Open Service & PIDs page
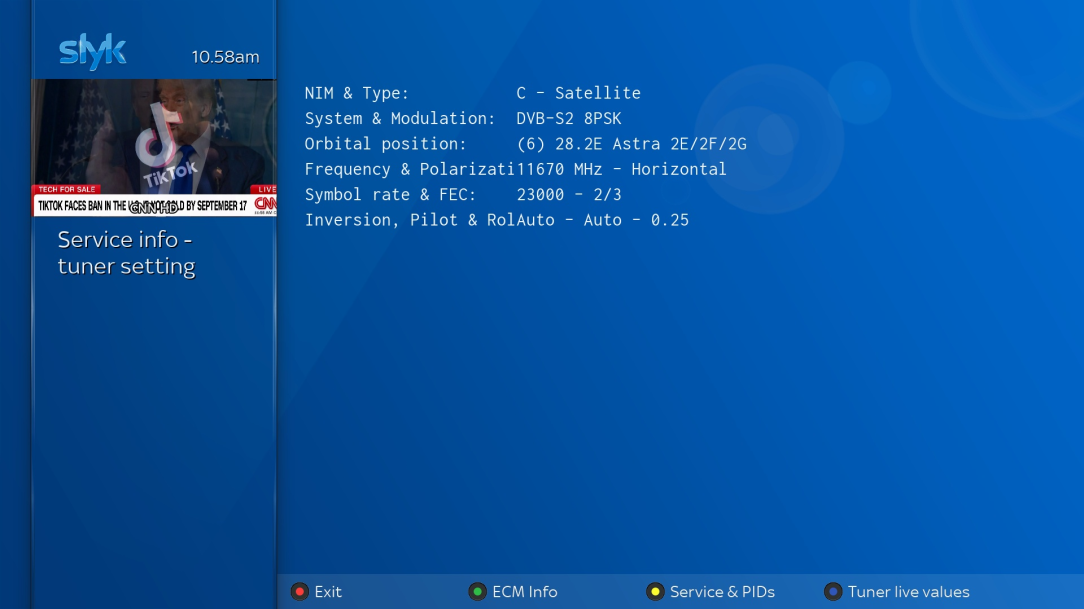Image resolution: width=1084 pixels, height=609 pixels. tap(722, 592)
